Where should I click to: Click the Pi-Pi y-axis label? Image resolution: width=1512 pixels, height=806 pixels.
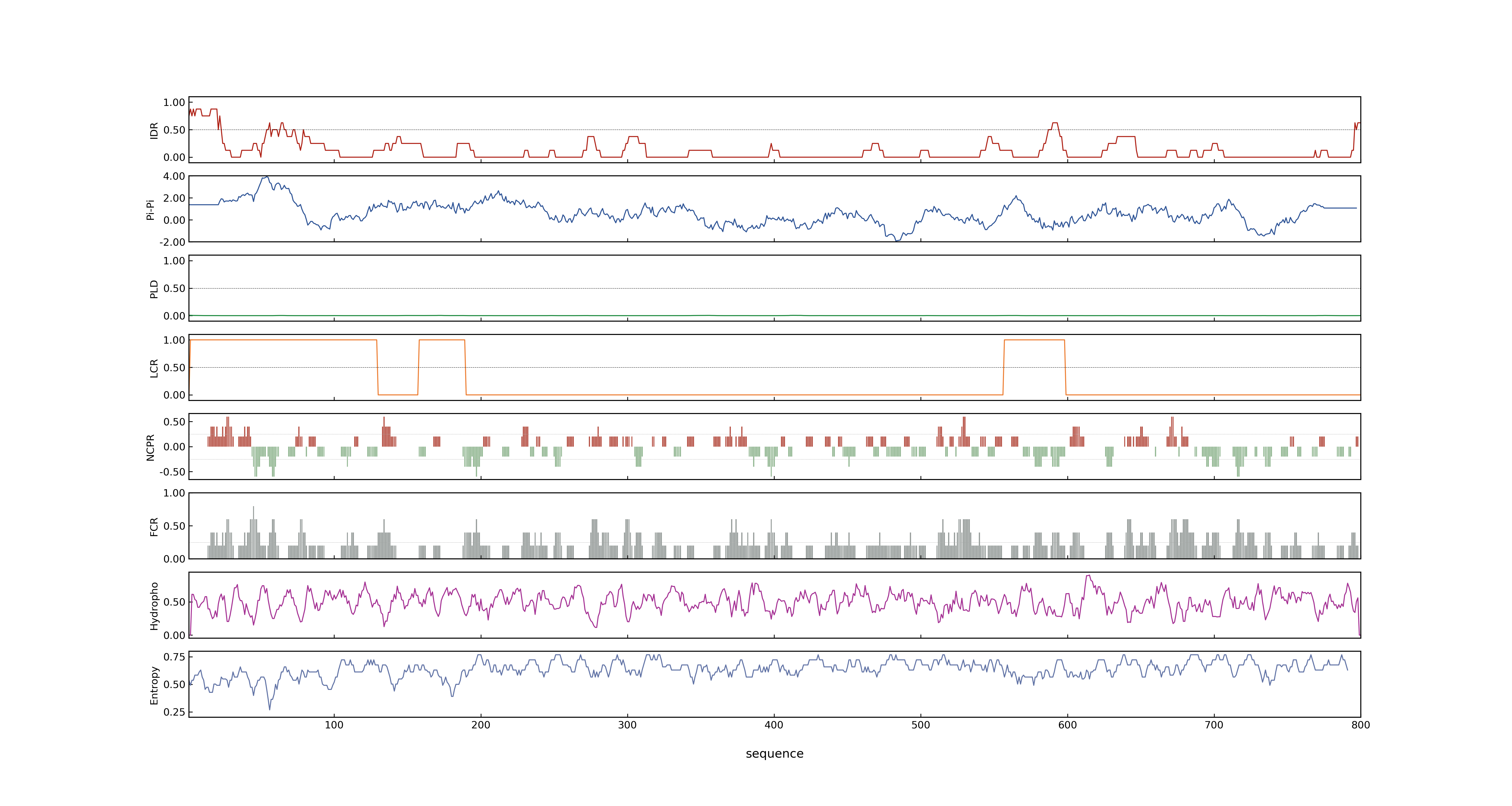point(150,209)
